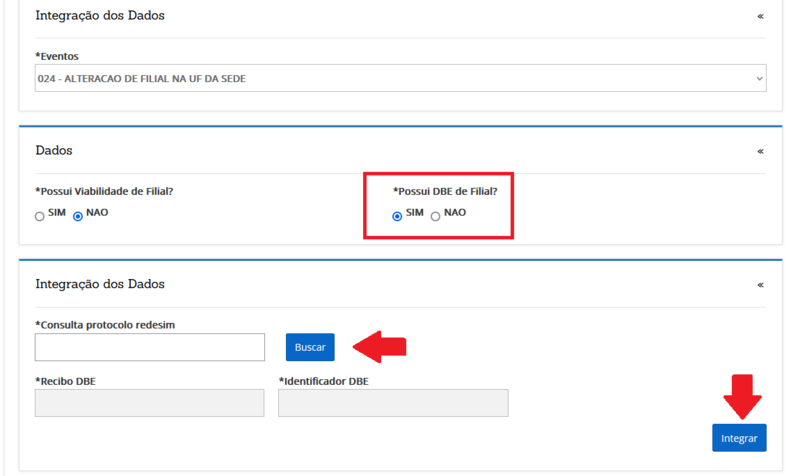Select SIM for Possui Viabilidade de Filial

40,216
